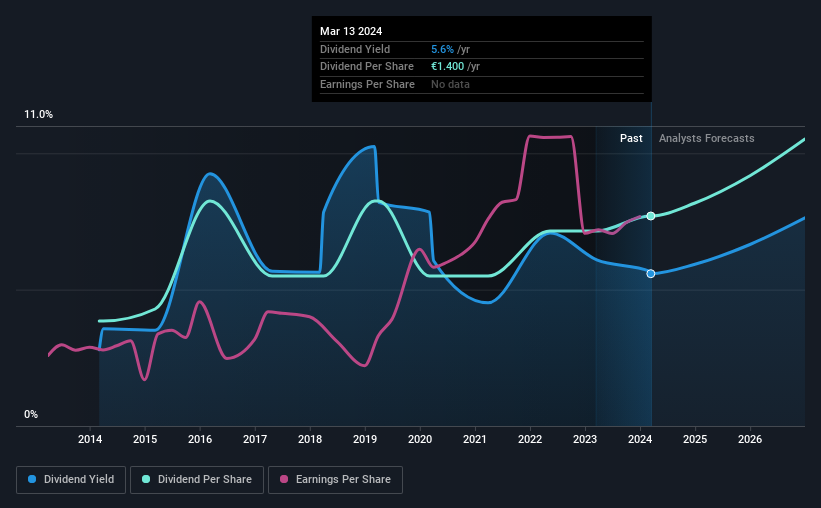Click the 2026 x-axis label

(x=750, y=439)
